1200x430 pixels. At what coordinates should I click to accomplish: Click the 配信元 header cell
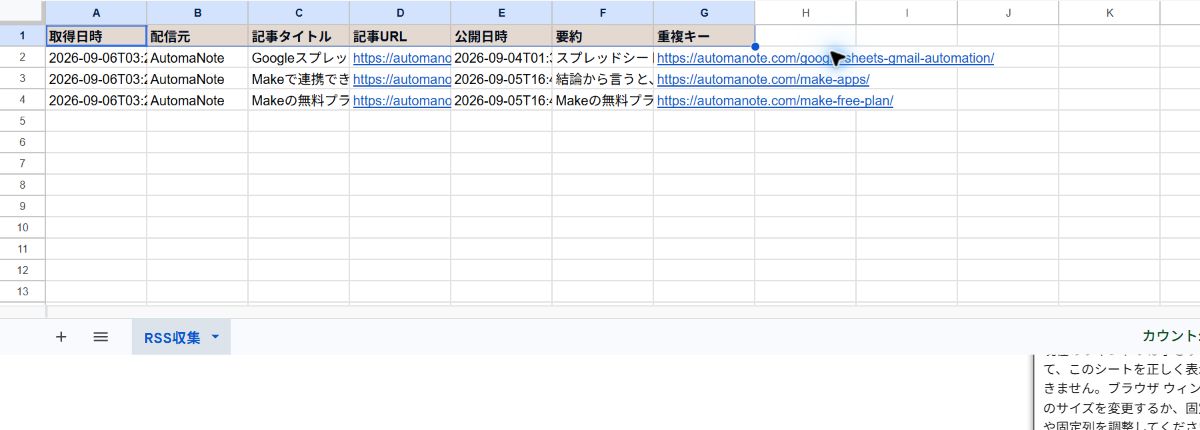tap(198, 35)
